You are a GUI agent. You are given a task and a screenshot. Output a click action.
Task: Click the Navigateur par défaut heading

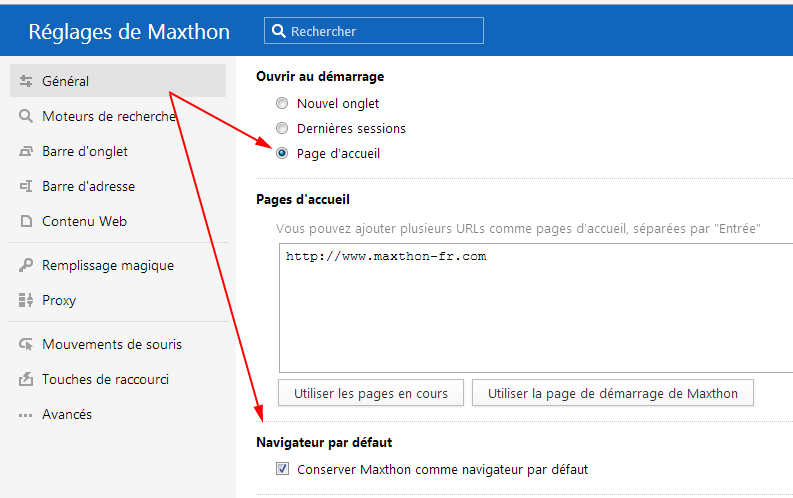pyautogui.click(x=324, y=442)
